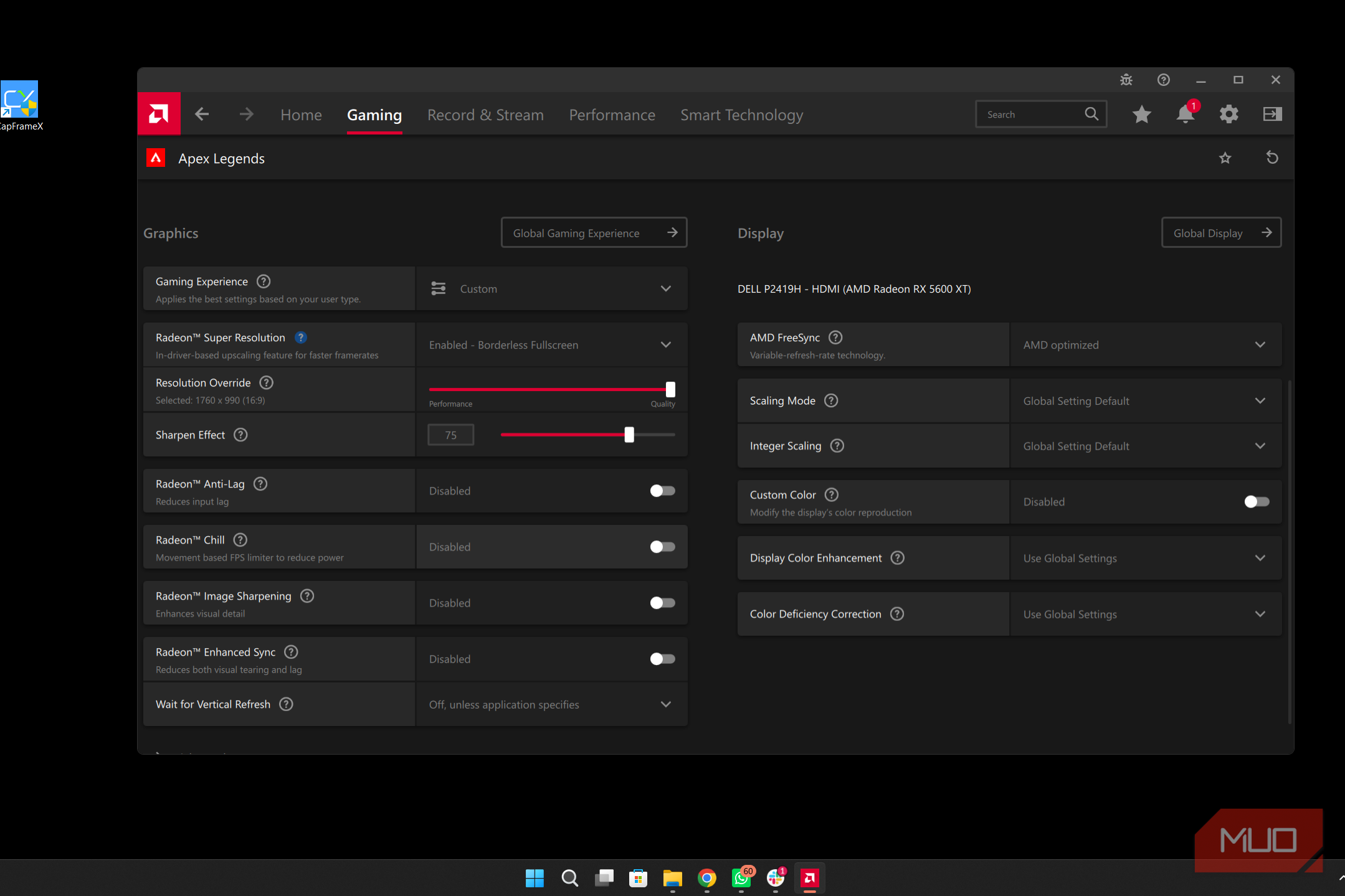Switch to the Record & Stream tab

tap(485, 115)
